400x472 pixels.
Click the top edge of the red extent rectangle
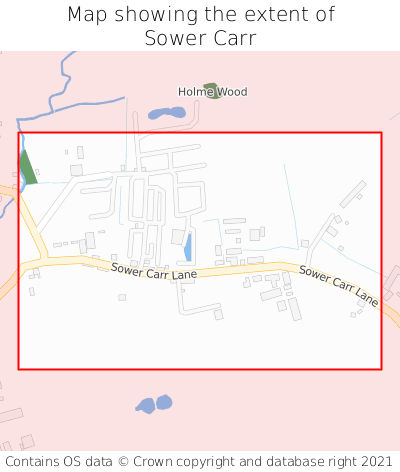(x=200, y=133)
